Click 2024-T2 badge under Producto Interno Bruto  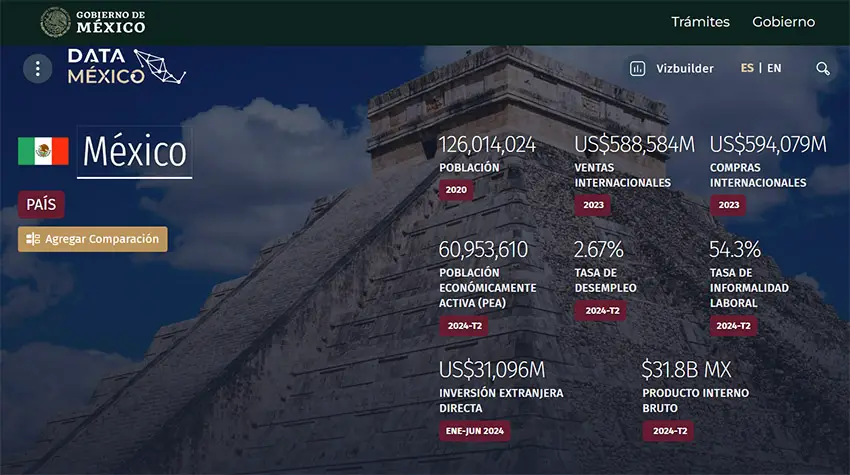(668, 431)
